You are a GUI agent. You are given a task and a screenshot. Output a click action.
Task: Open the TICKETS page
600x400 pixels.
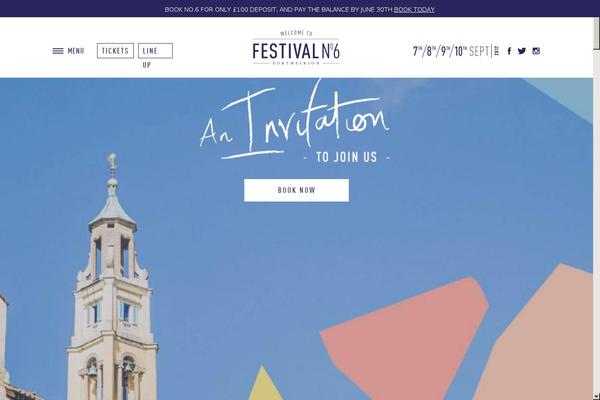click(115, 51)
